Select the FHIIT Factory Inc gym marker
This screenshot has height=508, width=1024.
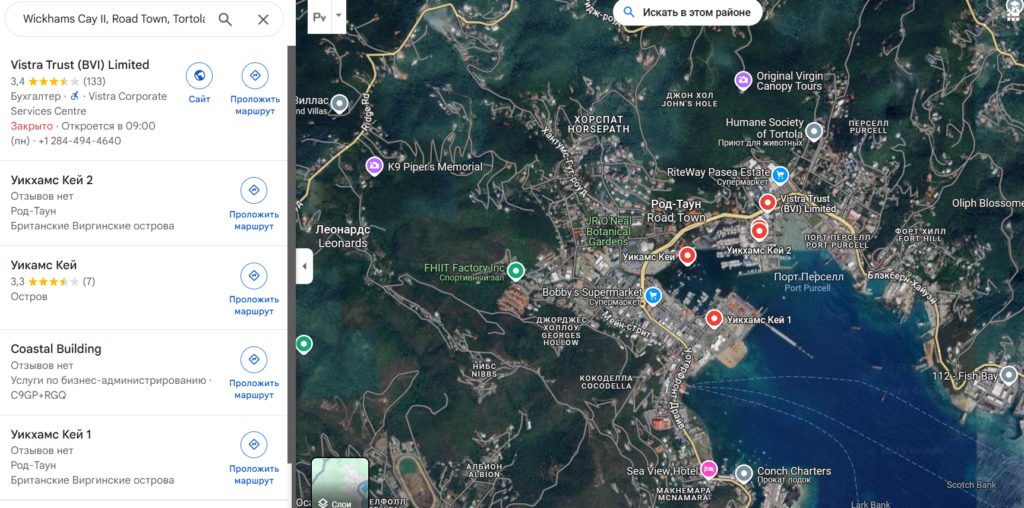click(x=516, y=270)
